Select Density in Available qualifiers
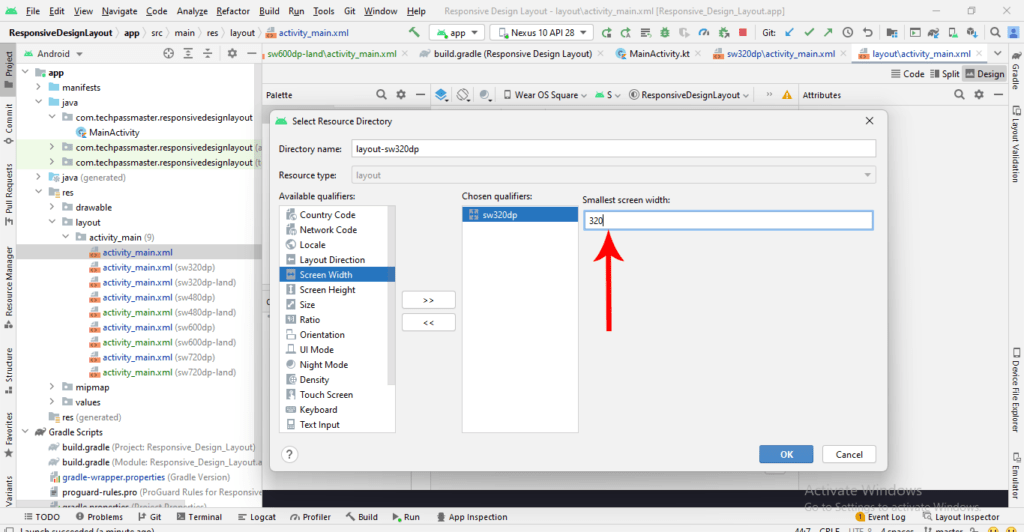Viewport: 1024px width, 532px height. click(314, 379)
